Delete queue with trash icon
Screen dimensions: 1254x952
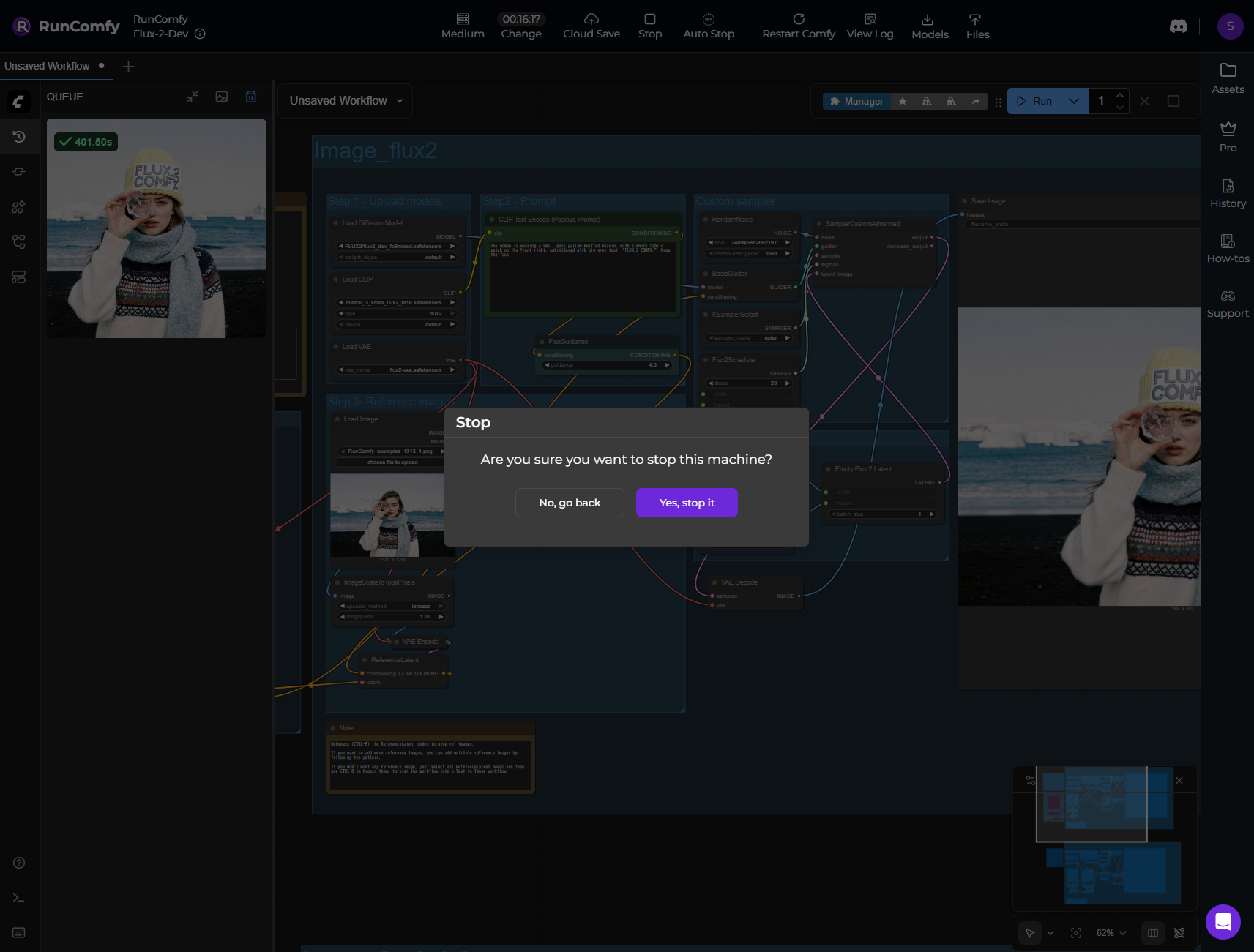point(251,97)
